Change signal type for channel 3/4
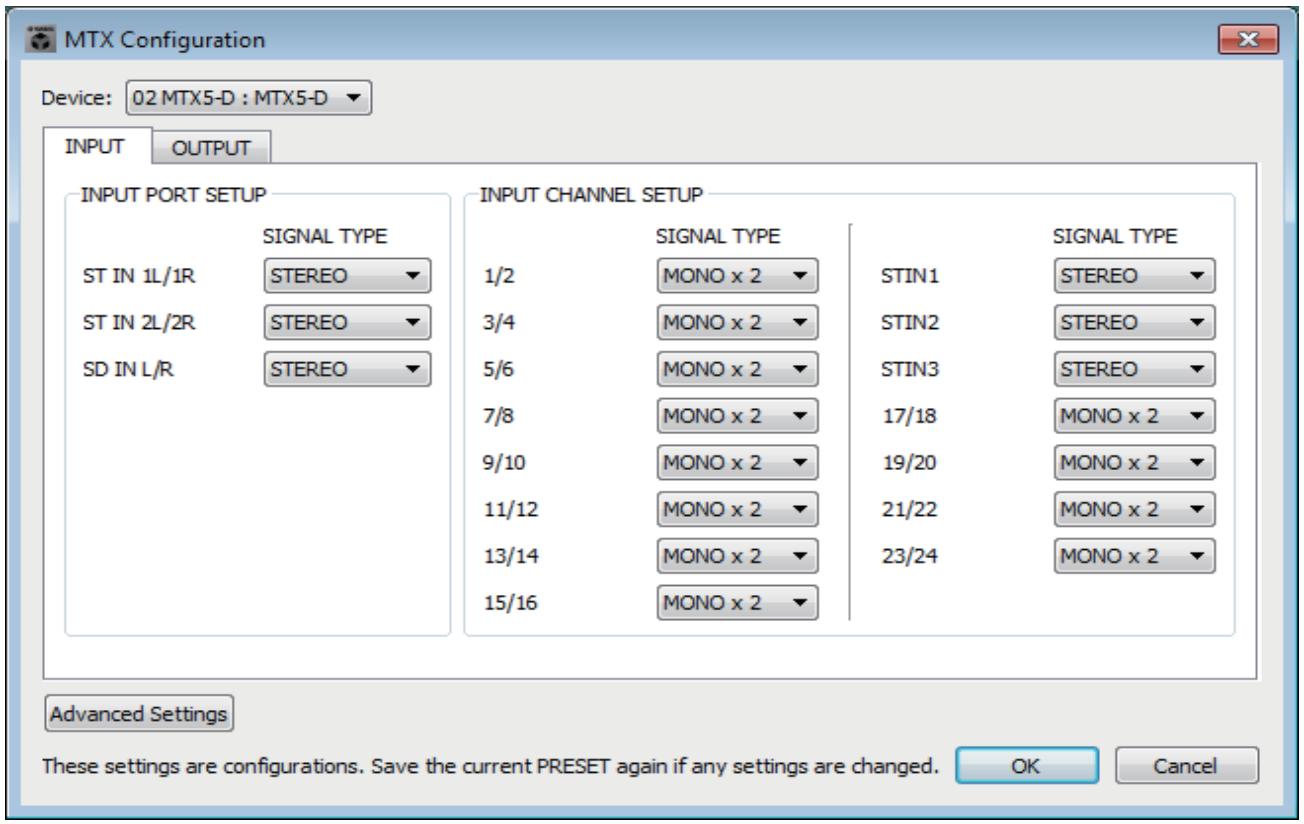The height and width of the screenshot is (824, 1304). tap(737, 322)
